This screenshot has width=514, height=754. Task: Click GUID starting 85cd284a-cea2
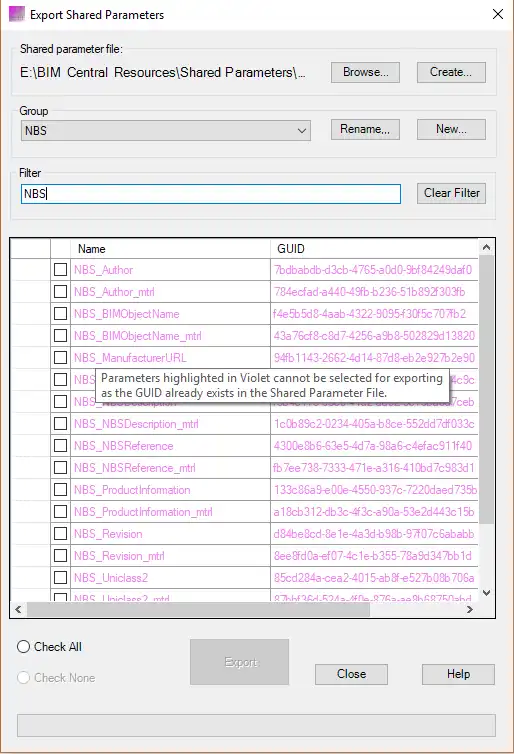374,578
